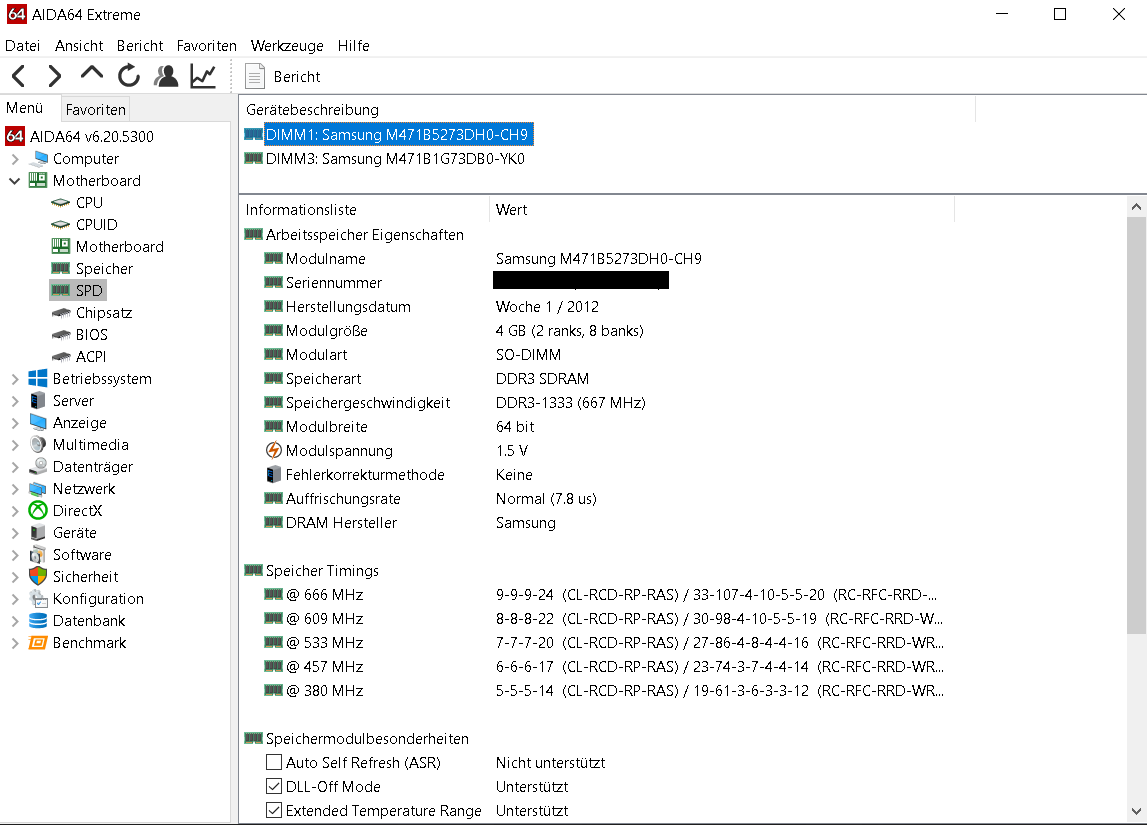Open the BIOS tree item
Viewport: 1147px width, 825px height.
tap(80, 334)
